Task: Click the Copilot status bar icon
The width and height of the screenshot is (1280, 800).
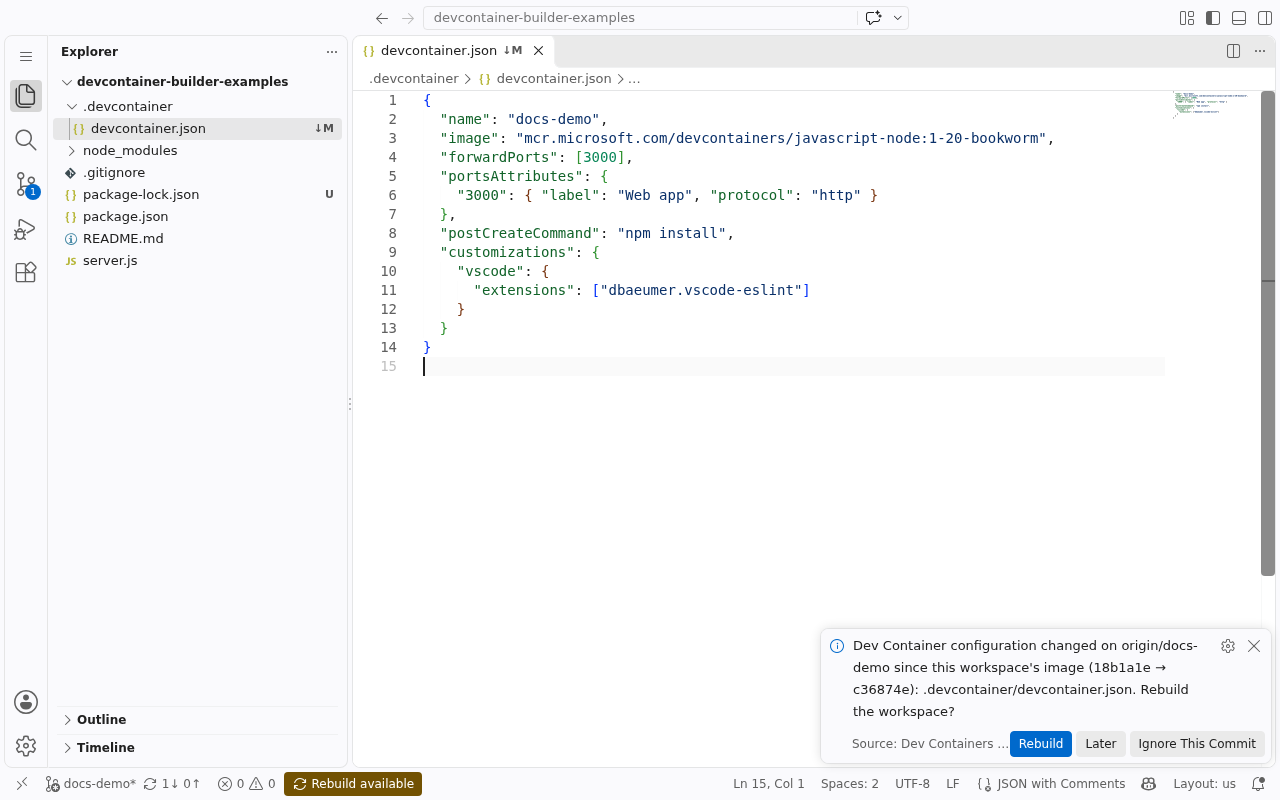Action: [x=1149, y=784]
